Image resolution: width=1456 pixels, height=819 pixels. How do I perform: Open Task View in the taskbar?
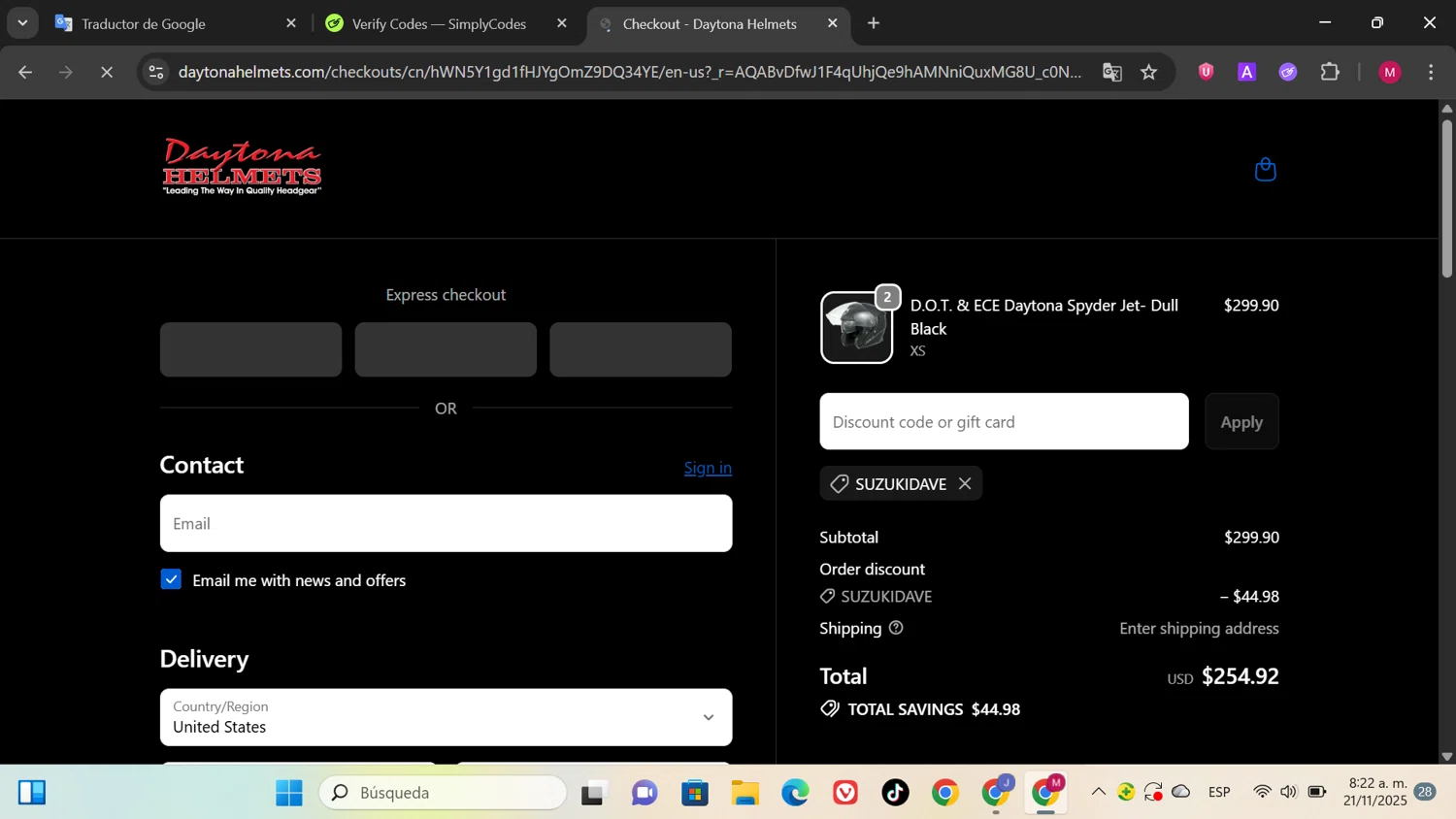[594, 793]
